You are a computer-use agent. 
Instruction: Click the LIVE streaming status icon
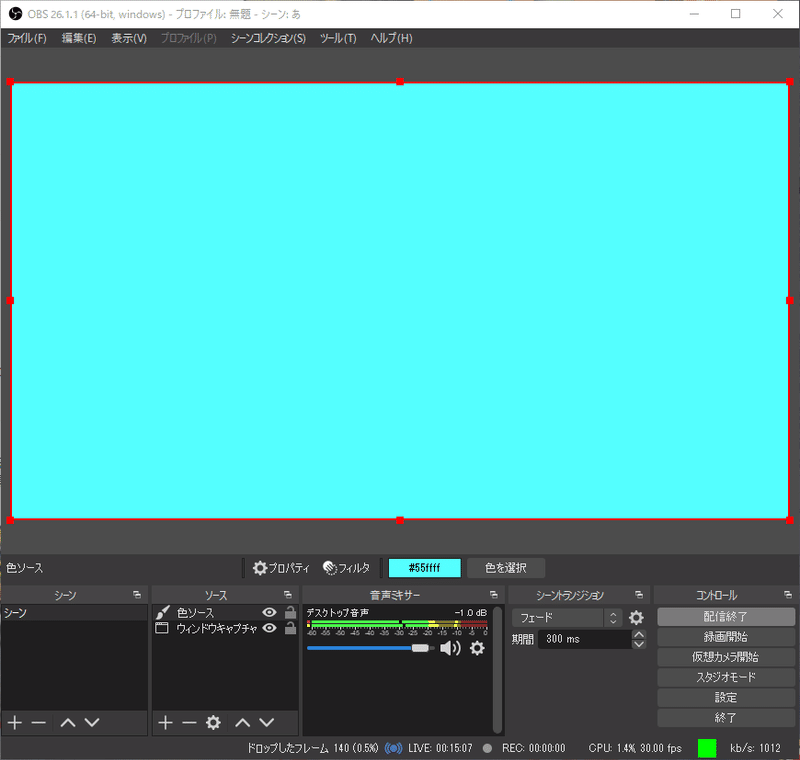pos(393,748)
